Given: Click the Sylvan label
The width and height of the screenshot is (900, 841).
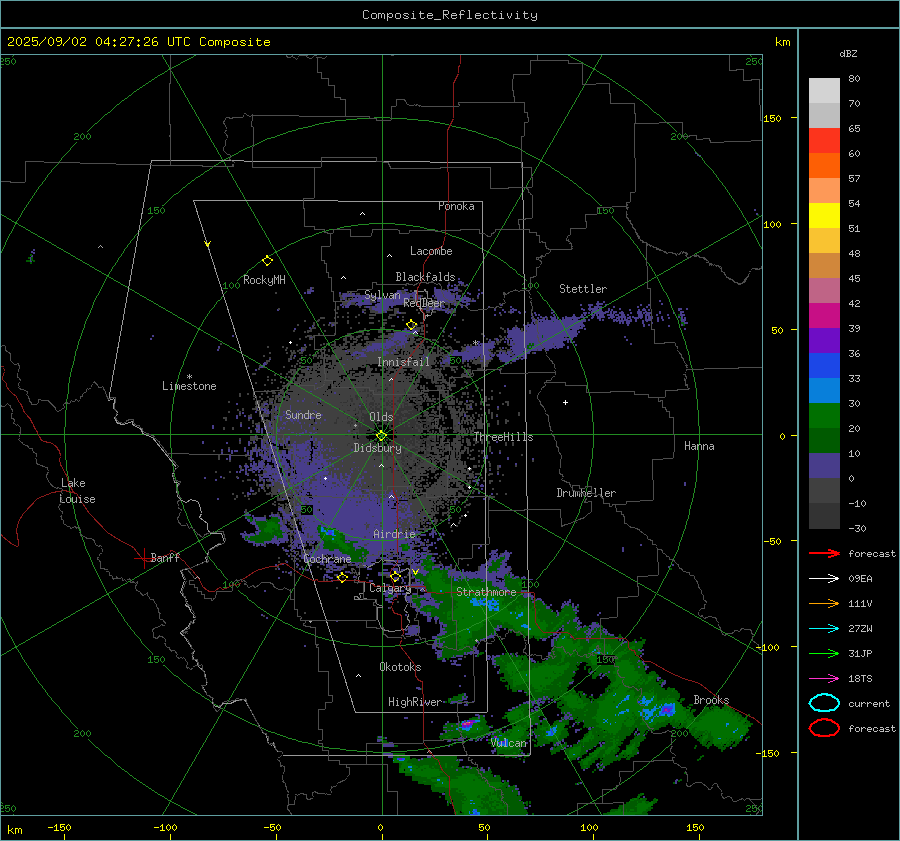Looking at the screenshot, I should pos(382,295).
